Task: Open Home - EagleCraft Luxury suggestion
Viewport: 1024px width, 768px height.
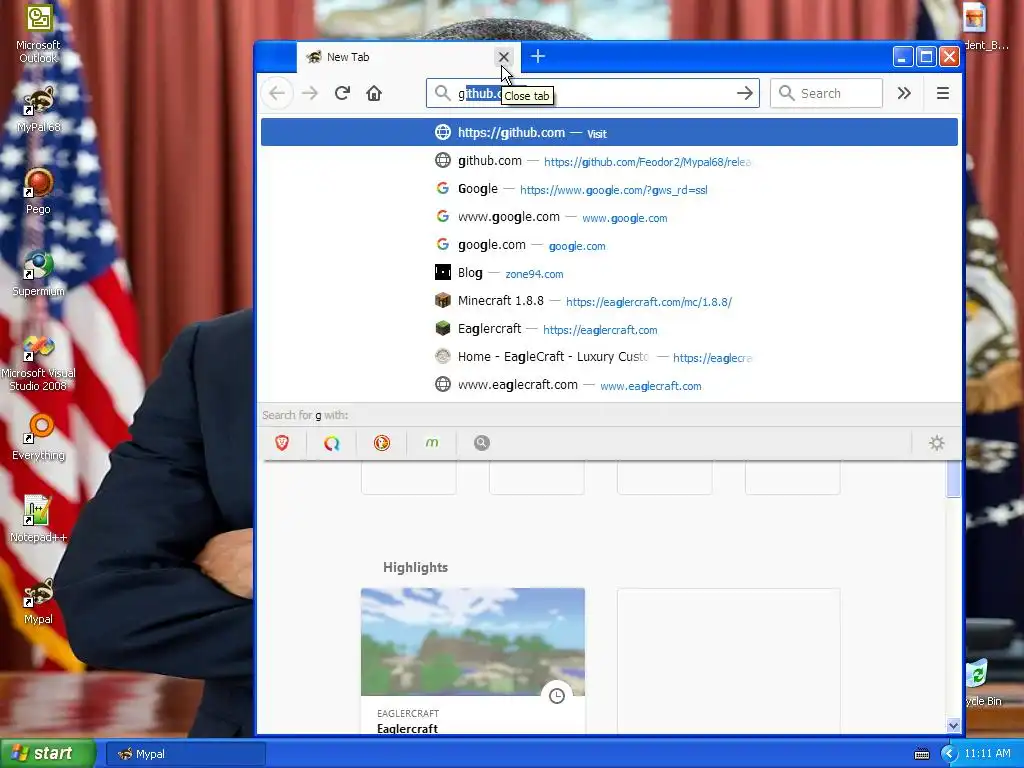Action: coord(609,357)
